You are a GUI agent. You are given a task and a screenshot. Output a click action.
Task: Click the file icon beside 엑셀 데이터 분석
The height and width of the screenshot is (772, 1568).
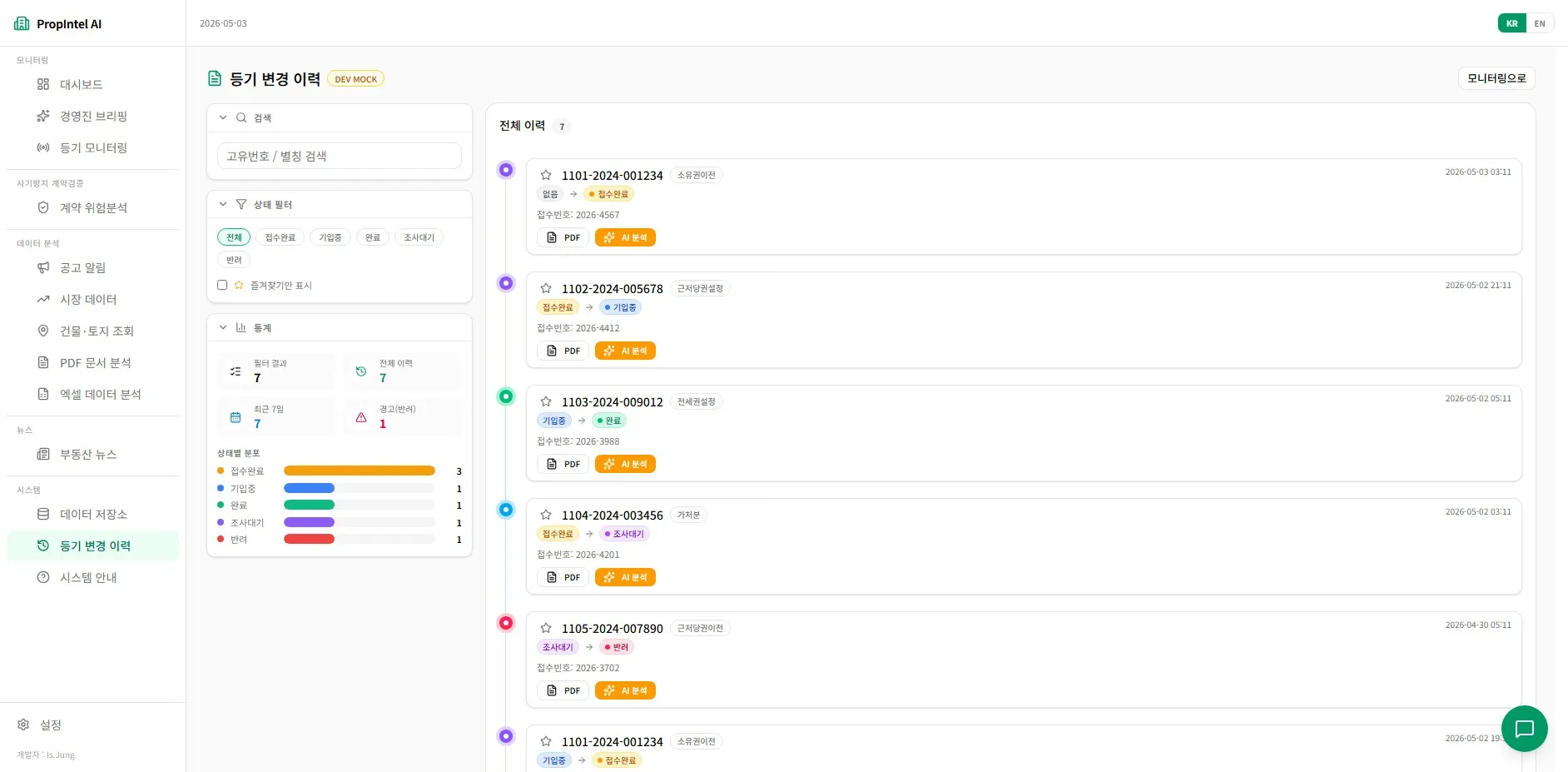tap(43, 394)
